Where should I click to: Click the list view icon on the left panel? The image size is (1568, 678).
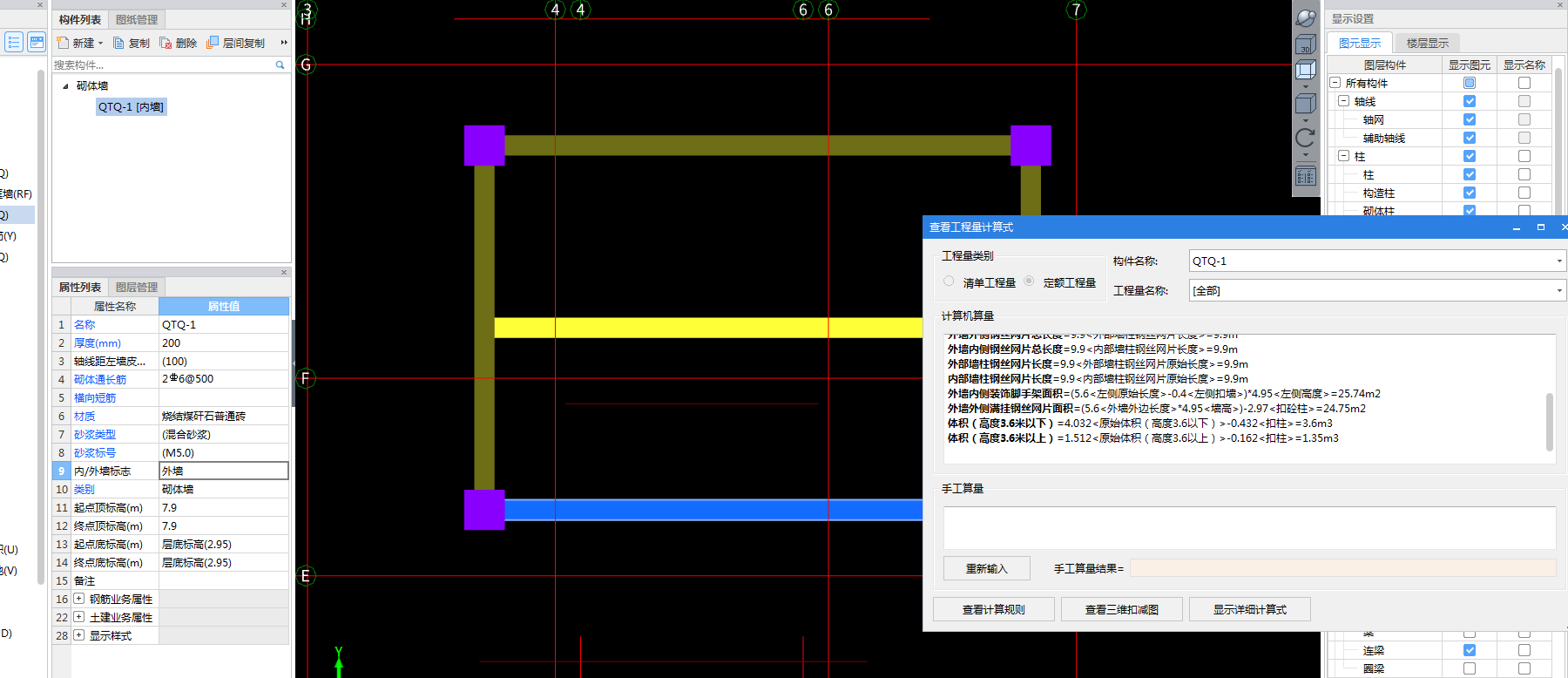click(x=14, y=42)
